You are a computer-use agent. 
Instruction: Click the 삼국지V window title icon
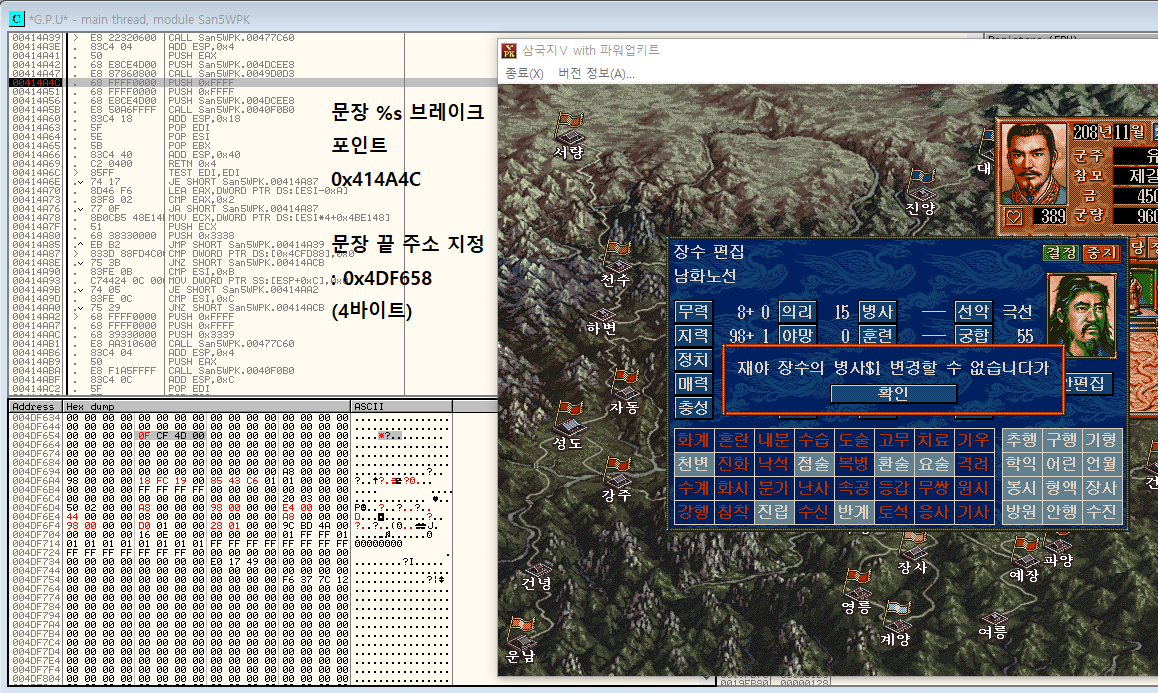coord(509,50)
